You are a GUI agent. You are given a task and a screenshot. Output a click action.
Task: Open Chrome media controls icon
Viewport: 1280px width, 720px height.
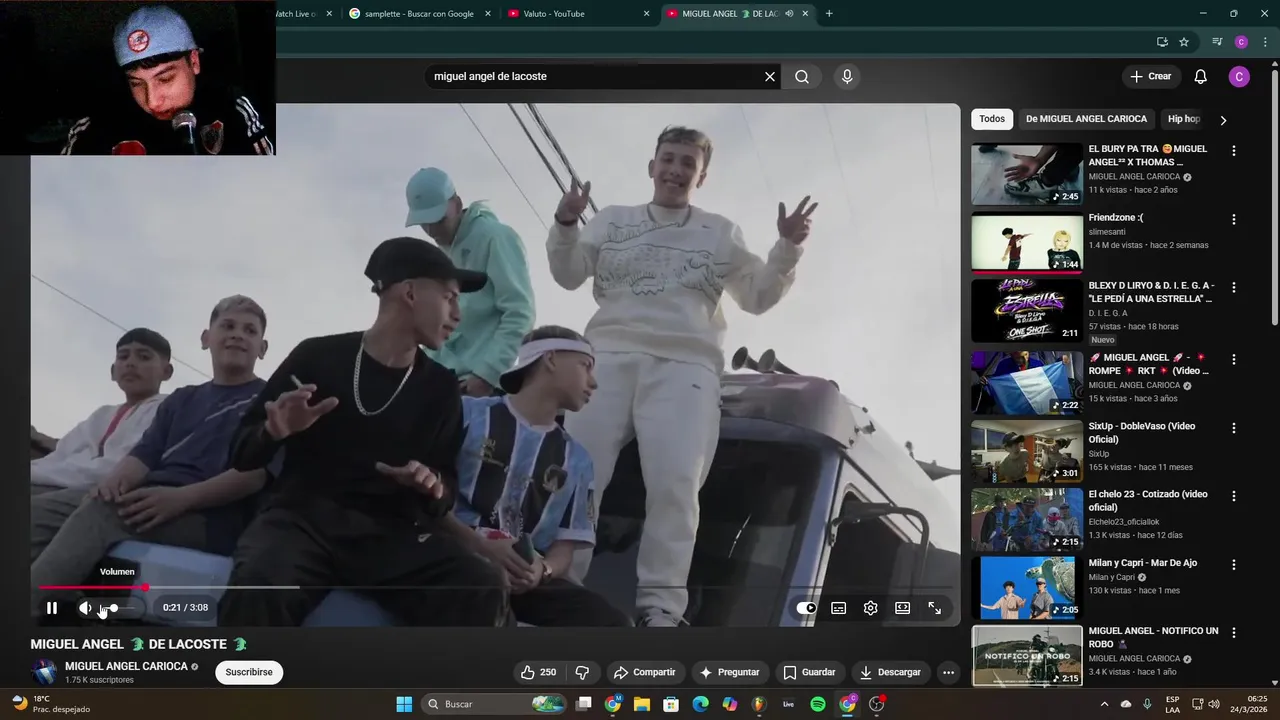1217,42
